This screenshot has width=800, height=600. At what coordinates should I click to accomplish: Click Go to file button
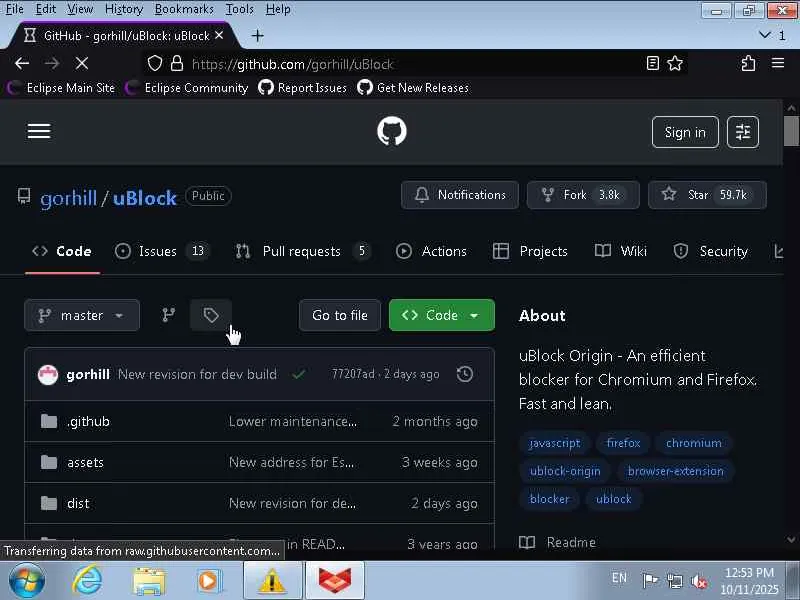pos(340,315)
